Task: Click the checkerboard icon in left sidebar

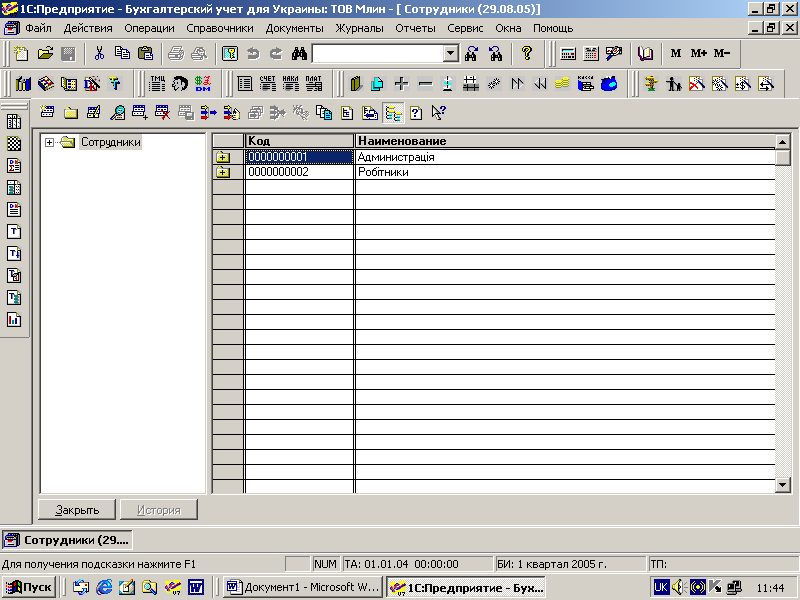Action: tap(14, 144)
